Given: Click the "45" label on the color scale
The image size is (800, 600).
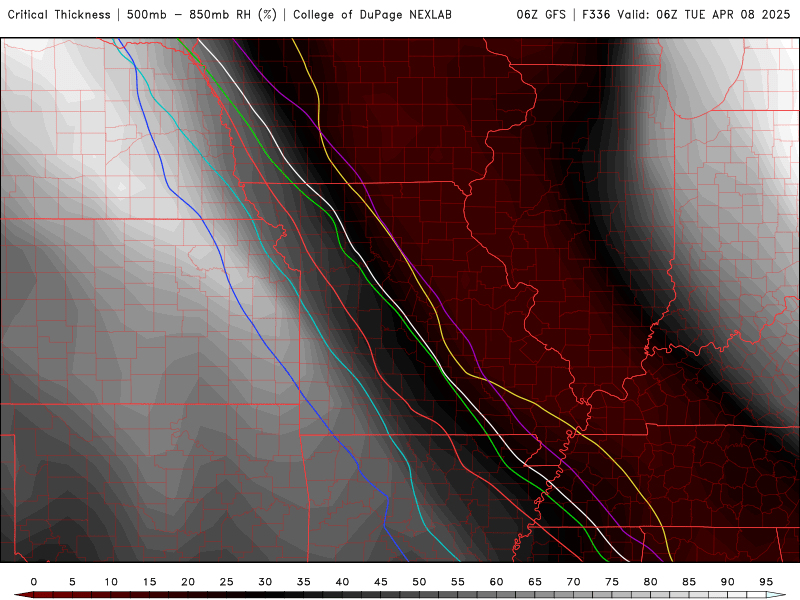Looking at the screenshot, I should point(381,582).
